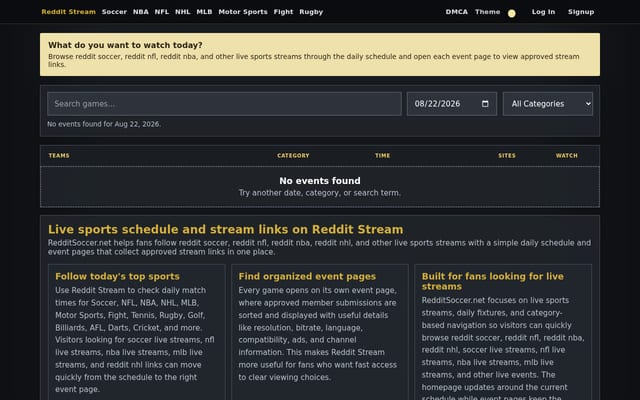Expand the All Categories dropdown
The width and height of the screenshot is (640, 400).
click(548, 104)
